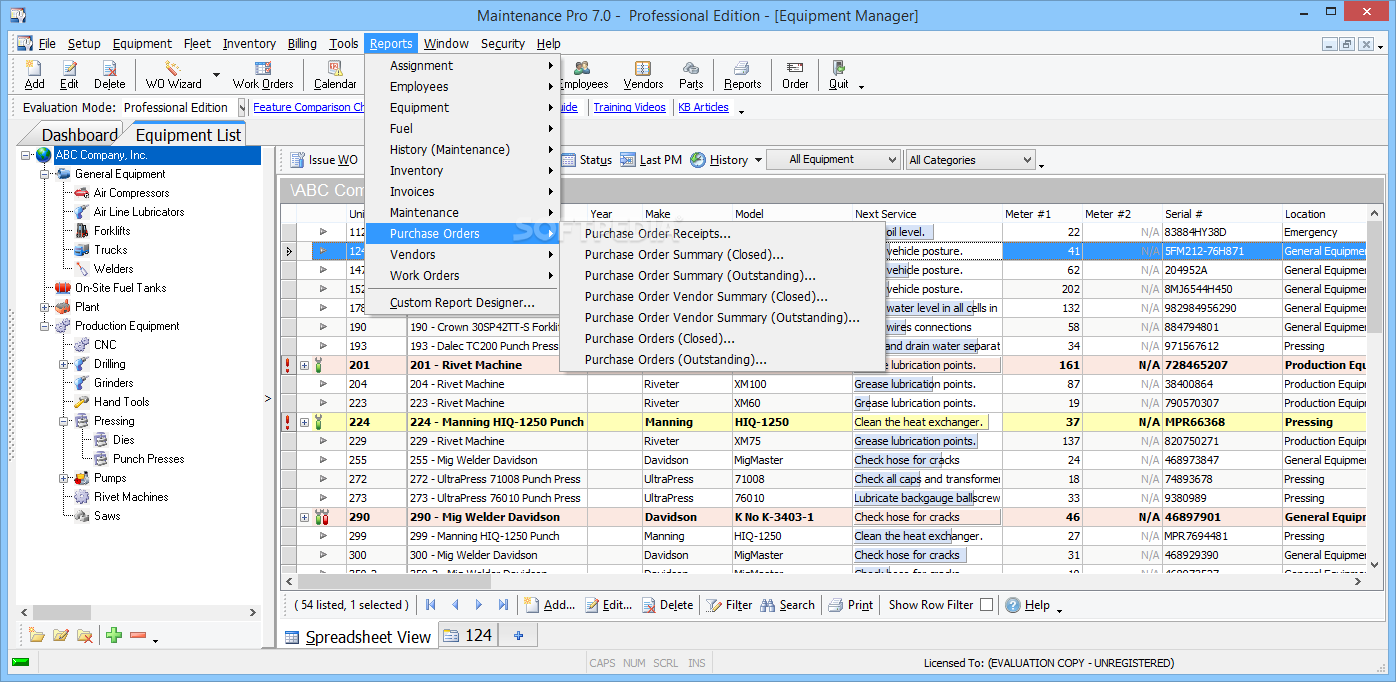The width and height of the screenshot is (1396, 682).
Task: Open Reports toolbar icon
Action: tap(742, 75)
